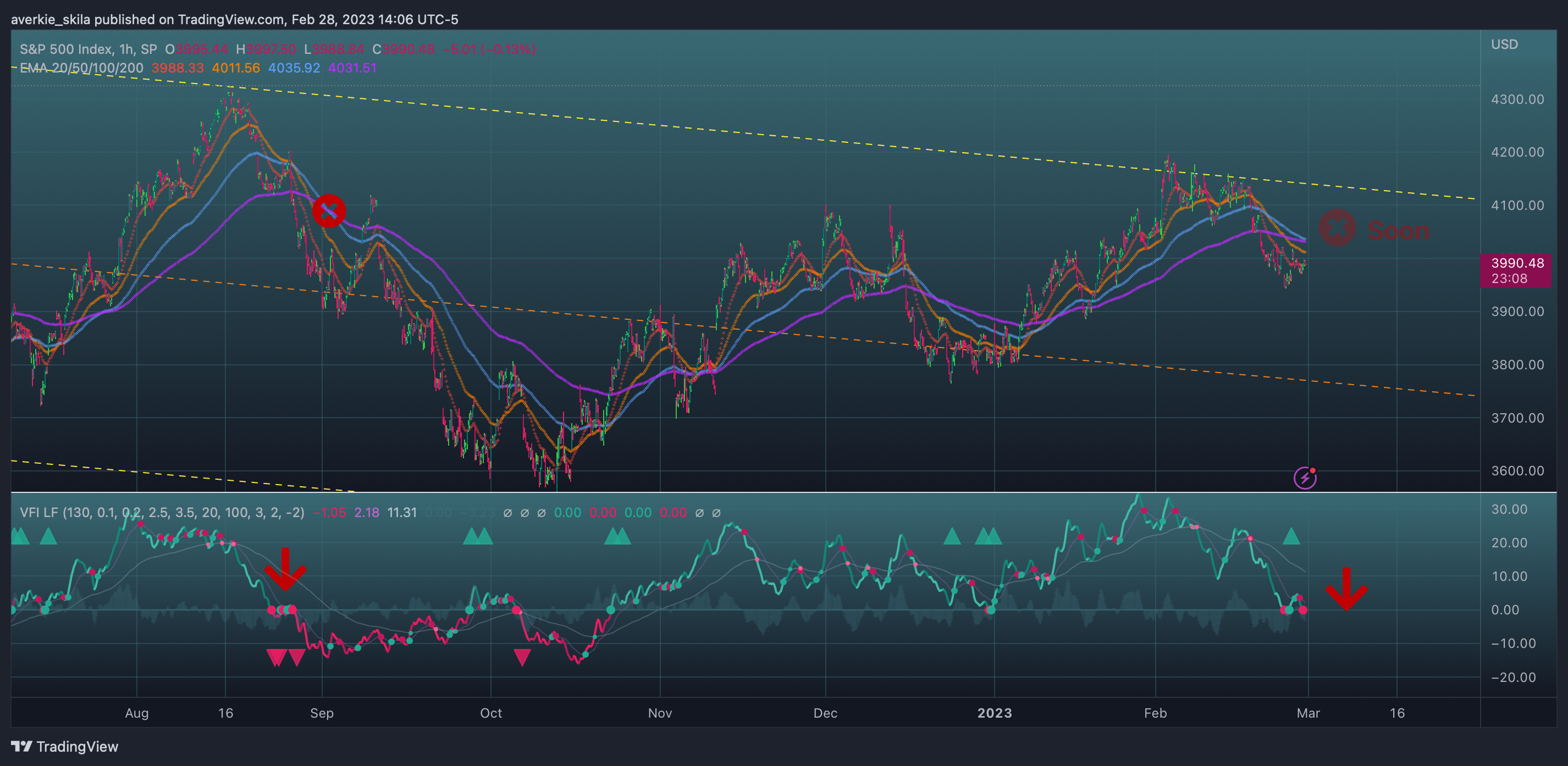Click the 3900.00 price scale label
The height and width of the screenshot is (766, 1568).
tap(1517, 312)
